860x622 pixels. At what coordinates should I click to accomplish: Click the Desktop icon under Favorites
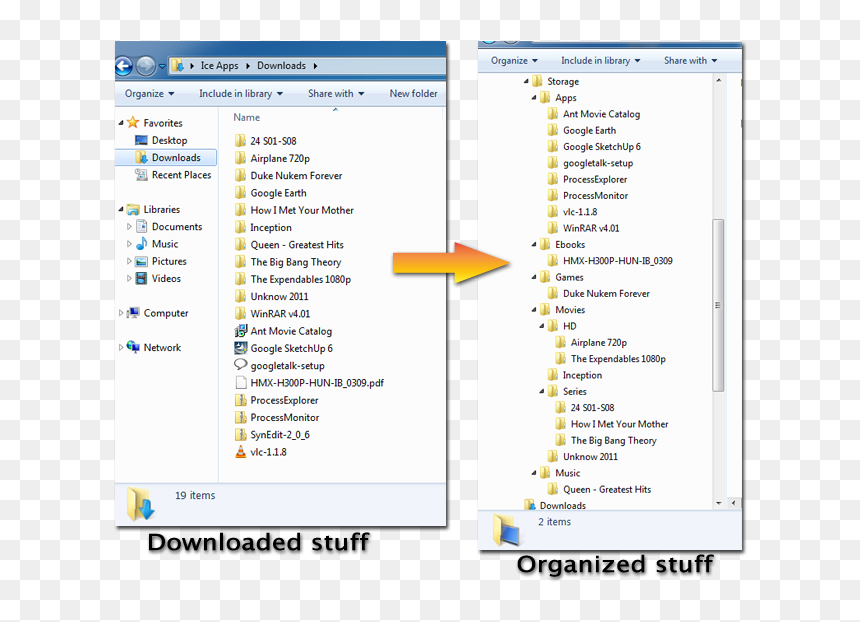141,140
